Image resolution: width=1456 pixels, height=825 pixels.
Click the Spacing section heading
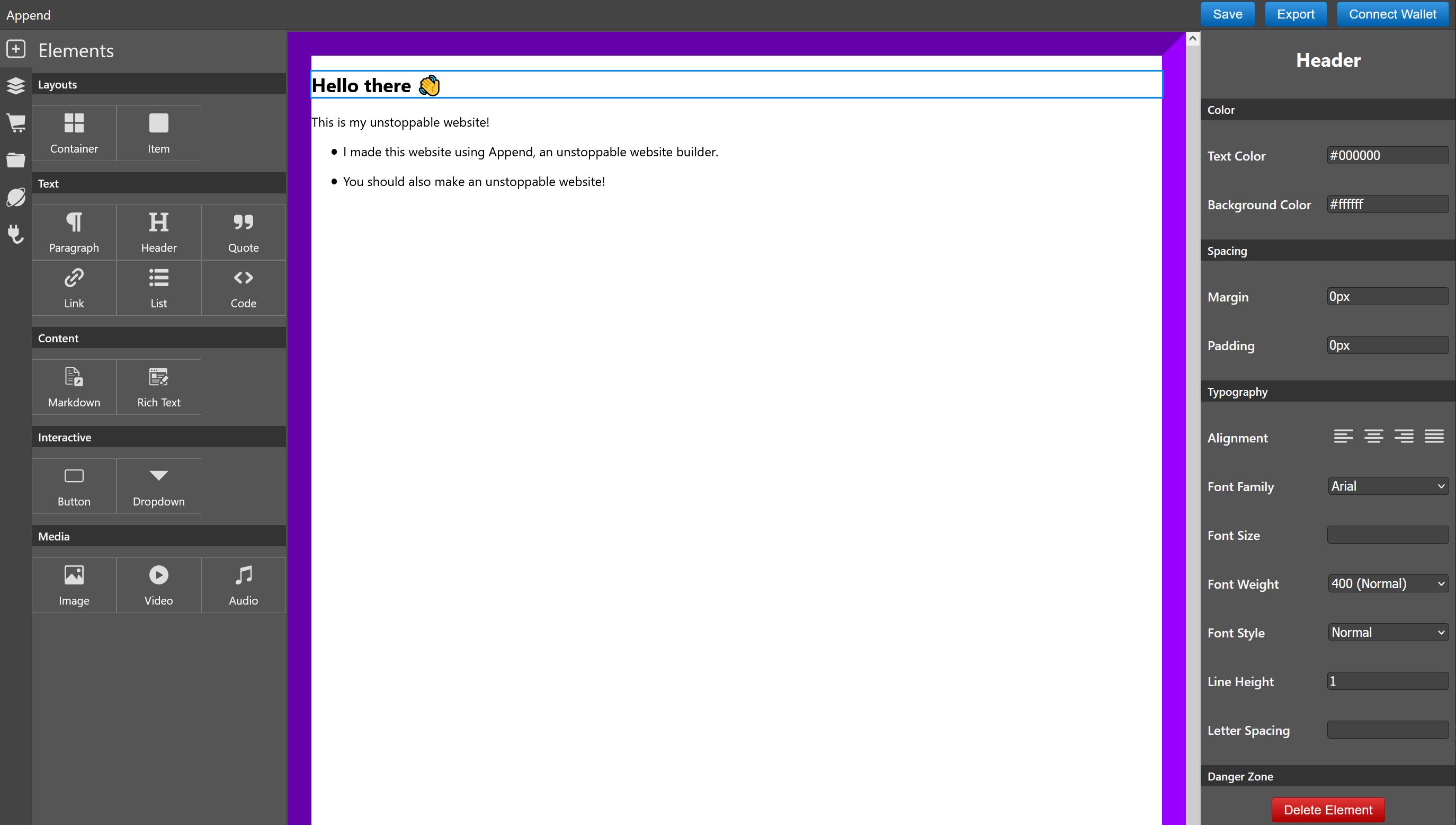click(1328, 251)
